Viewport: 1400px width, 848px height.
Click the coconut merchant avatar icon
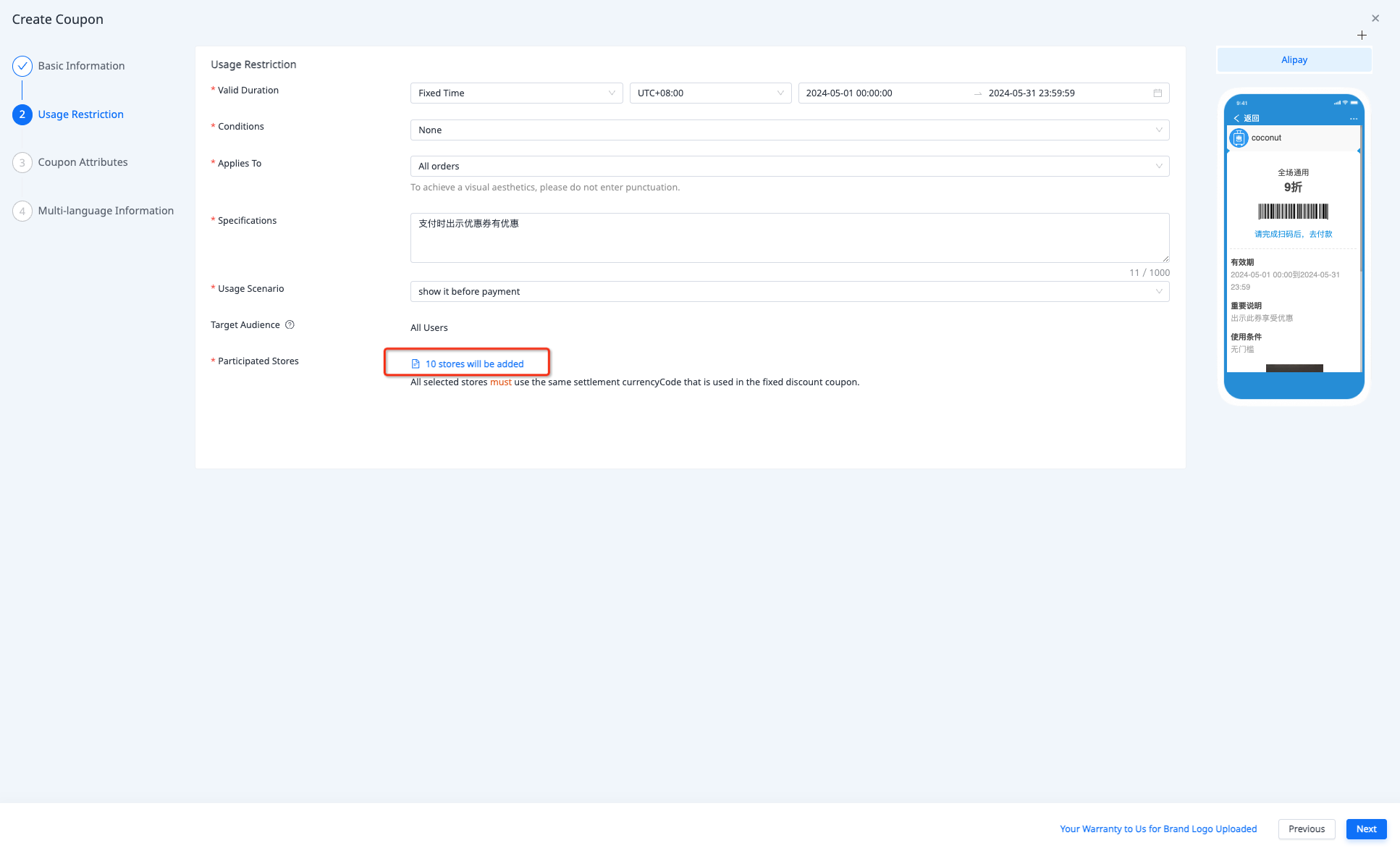pyautogui.click(x=1239, y=138)
